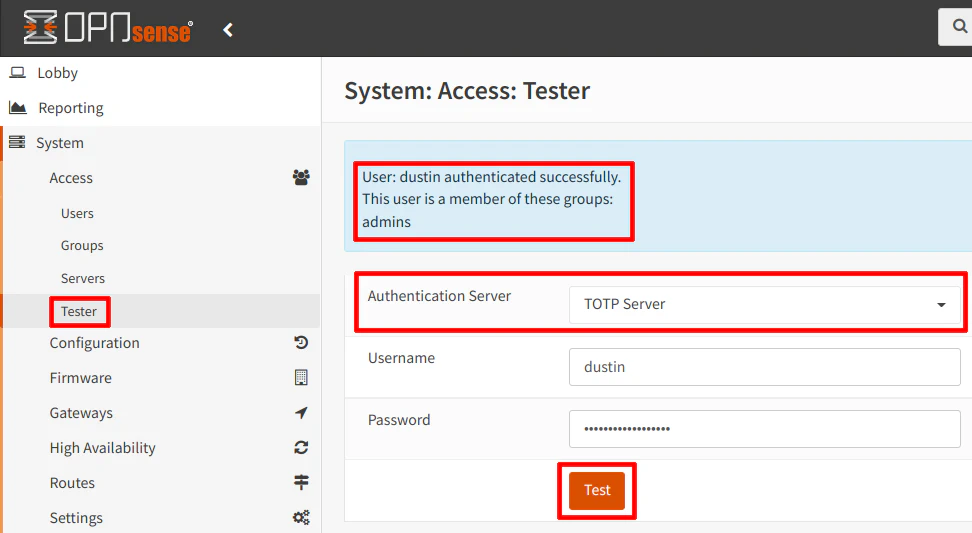The width and height of the screenshot is (972, 533).
Task: Click the 'Authentication Server' label
Action: (439, 296)
